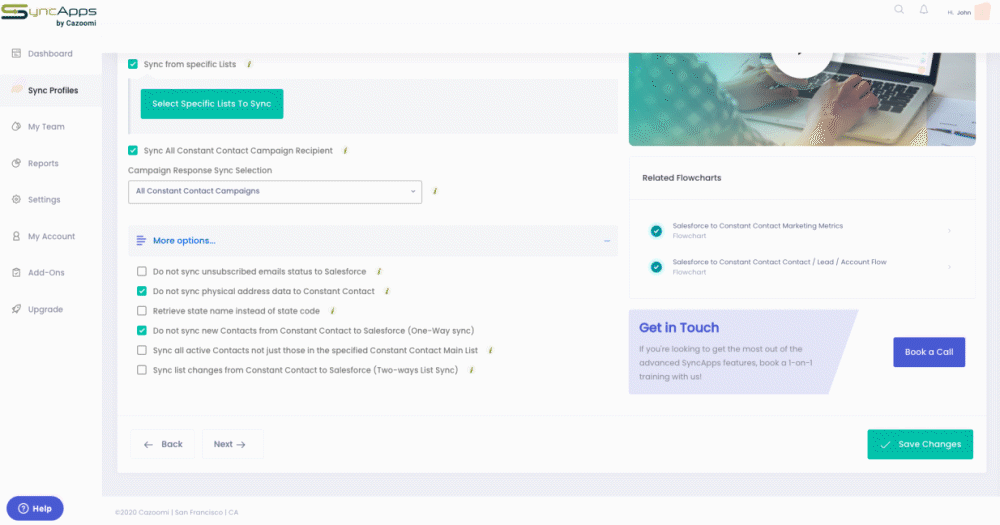This screenshot has height=525, width=1000.
Task: Click info icon for sync all active Contacts
Action: coord(490,350)
